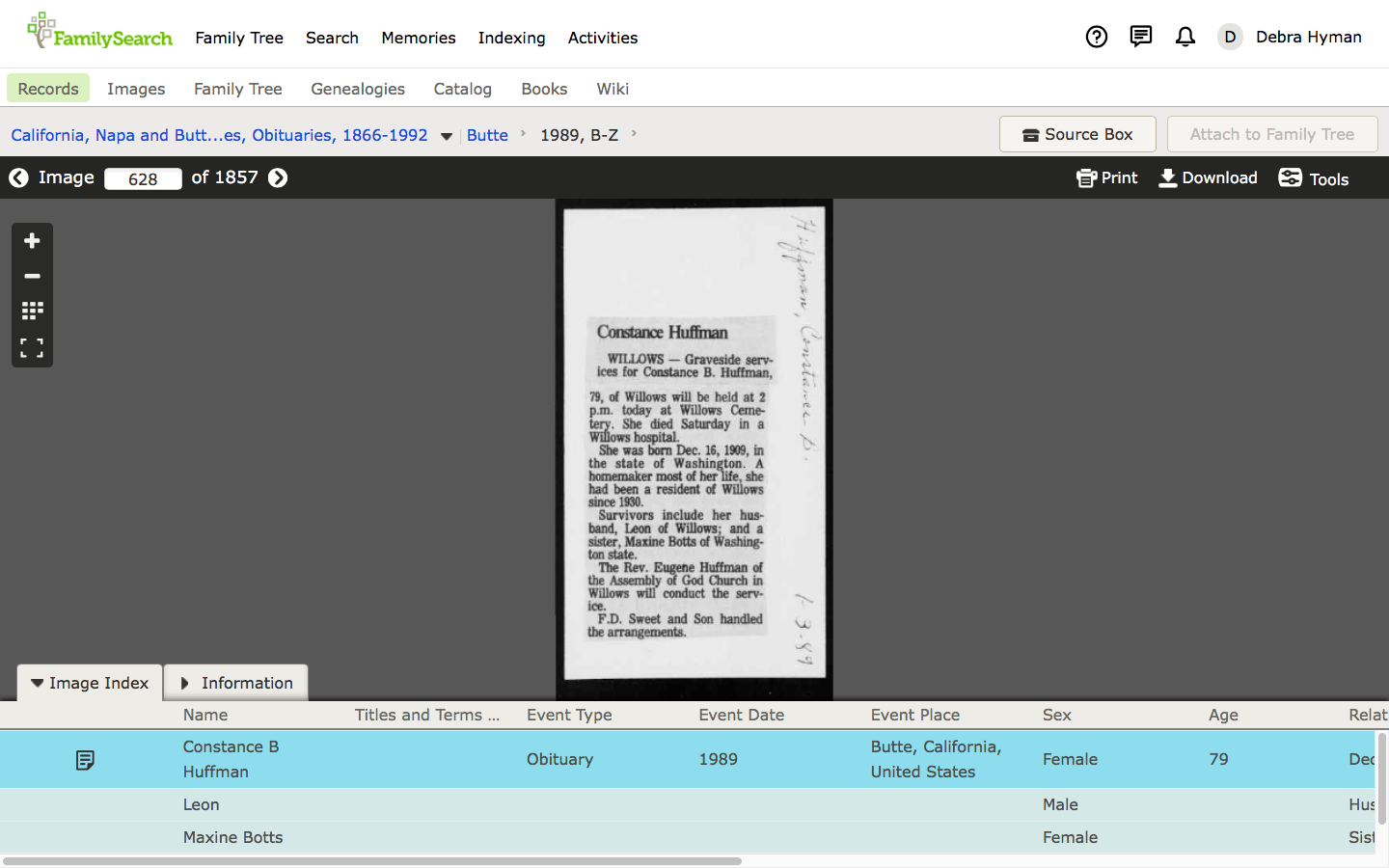Advance to the next image

[x=278, y=177]
